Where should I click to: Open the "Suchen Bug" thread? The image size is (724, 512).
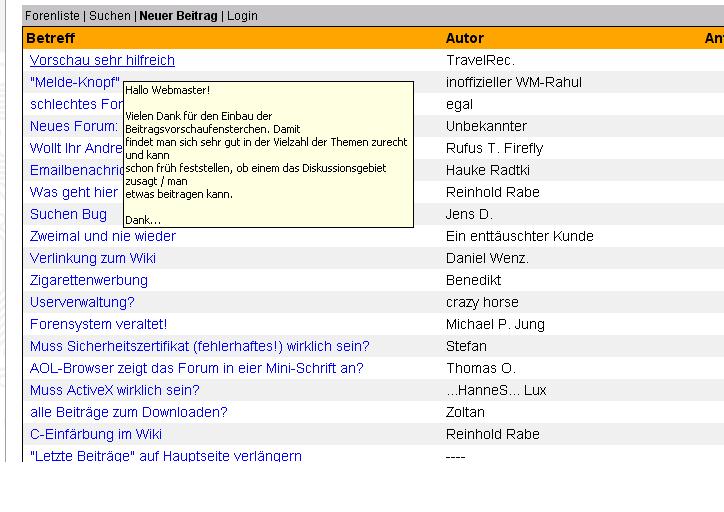[68, 214]
